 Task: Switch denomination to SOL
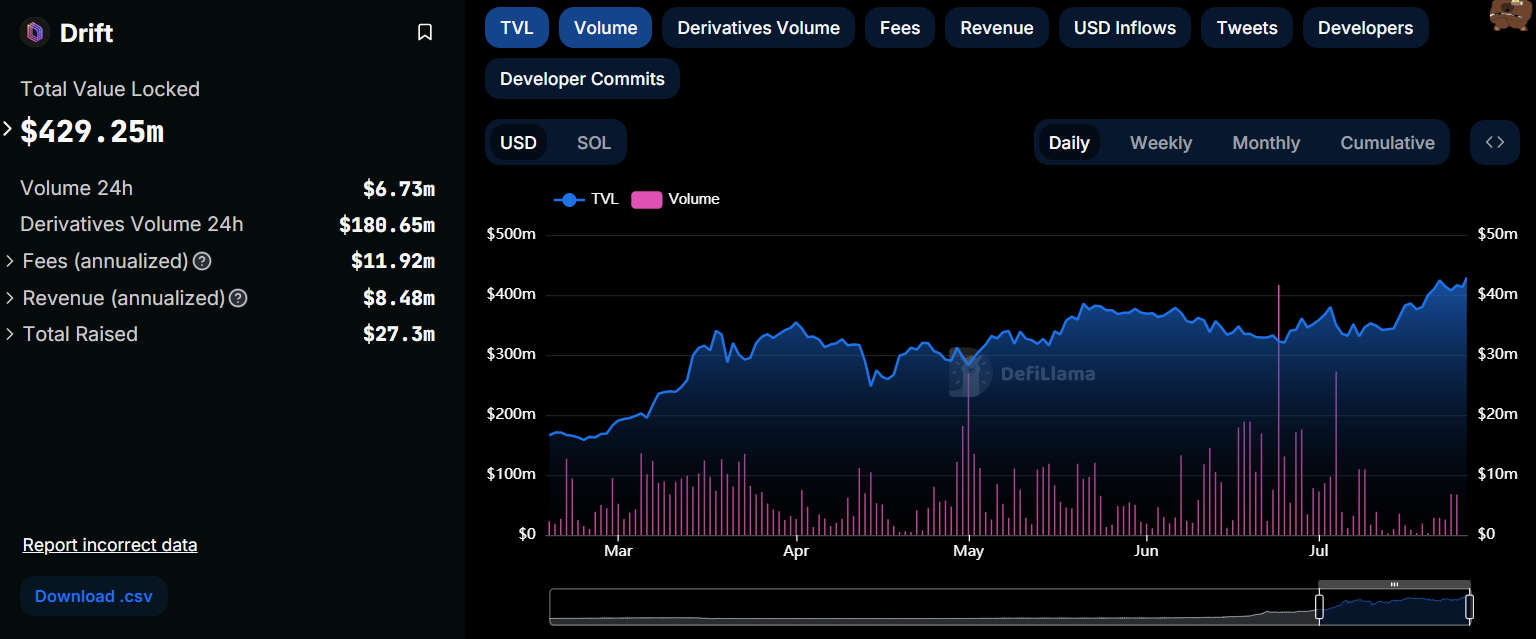[x=593, y=143]
